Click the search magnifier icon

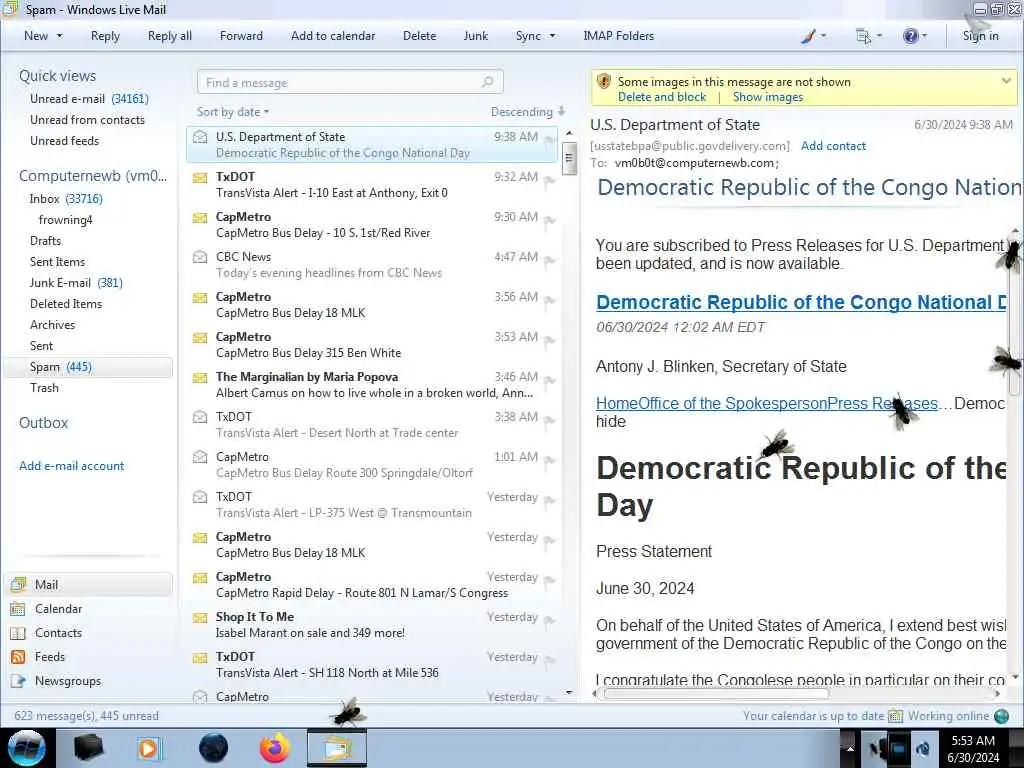tap(487, 82)
